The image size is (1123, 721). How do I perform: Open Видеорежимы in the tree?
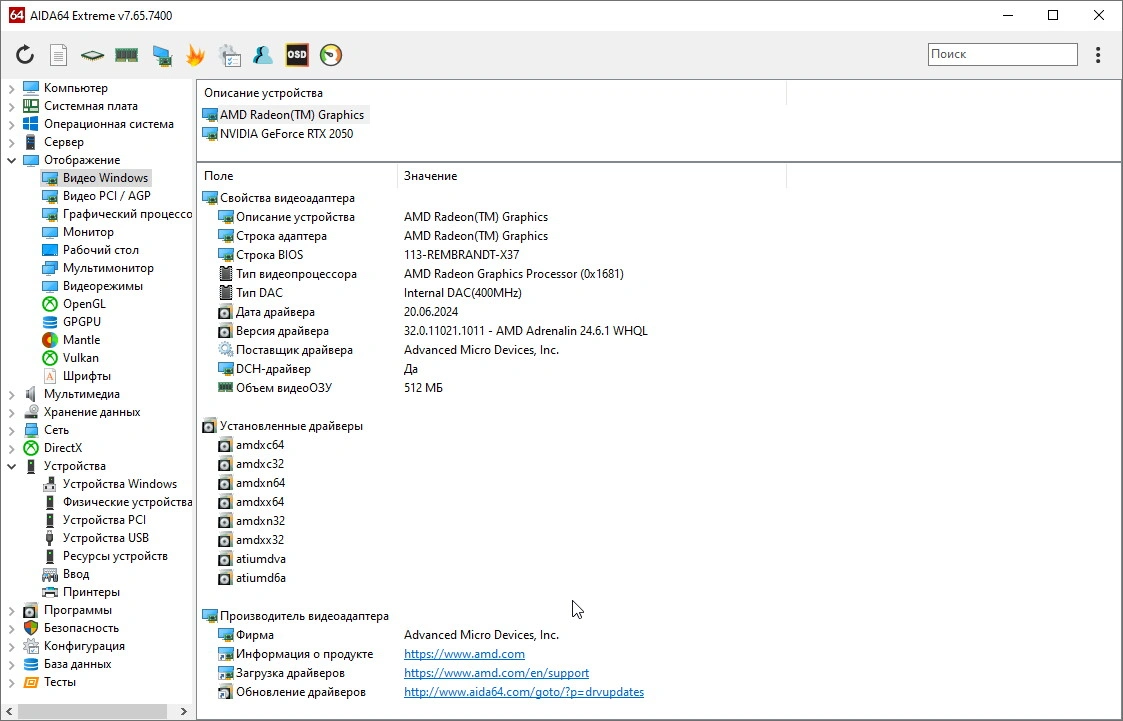point(102,286)
